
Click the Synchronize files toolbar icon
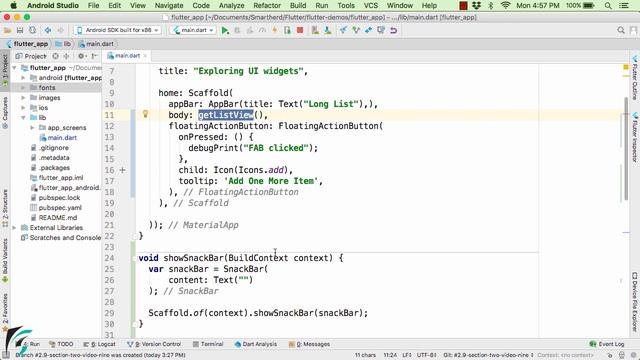(x=32, y=30)
